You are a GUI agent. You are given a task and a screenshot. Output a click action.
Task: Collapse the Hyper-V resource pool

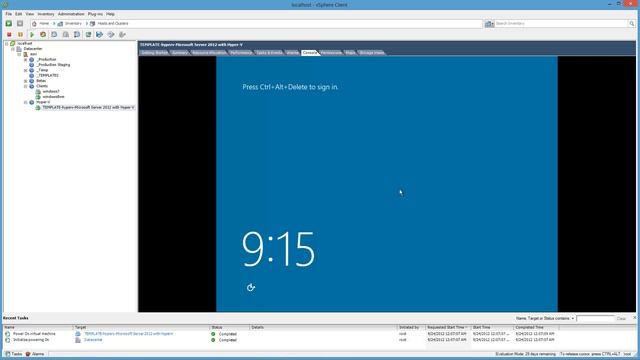point(26,102)
